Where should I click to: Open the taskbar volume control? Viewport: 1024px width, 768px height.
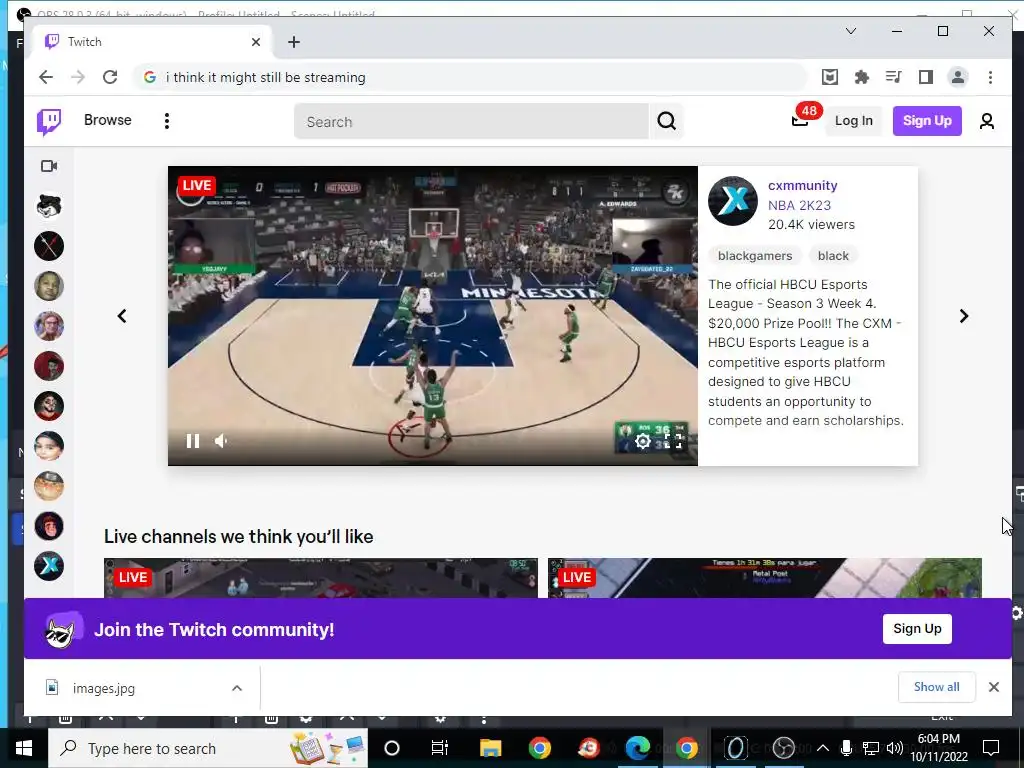point(895,748)
